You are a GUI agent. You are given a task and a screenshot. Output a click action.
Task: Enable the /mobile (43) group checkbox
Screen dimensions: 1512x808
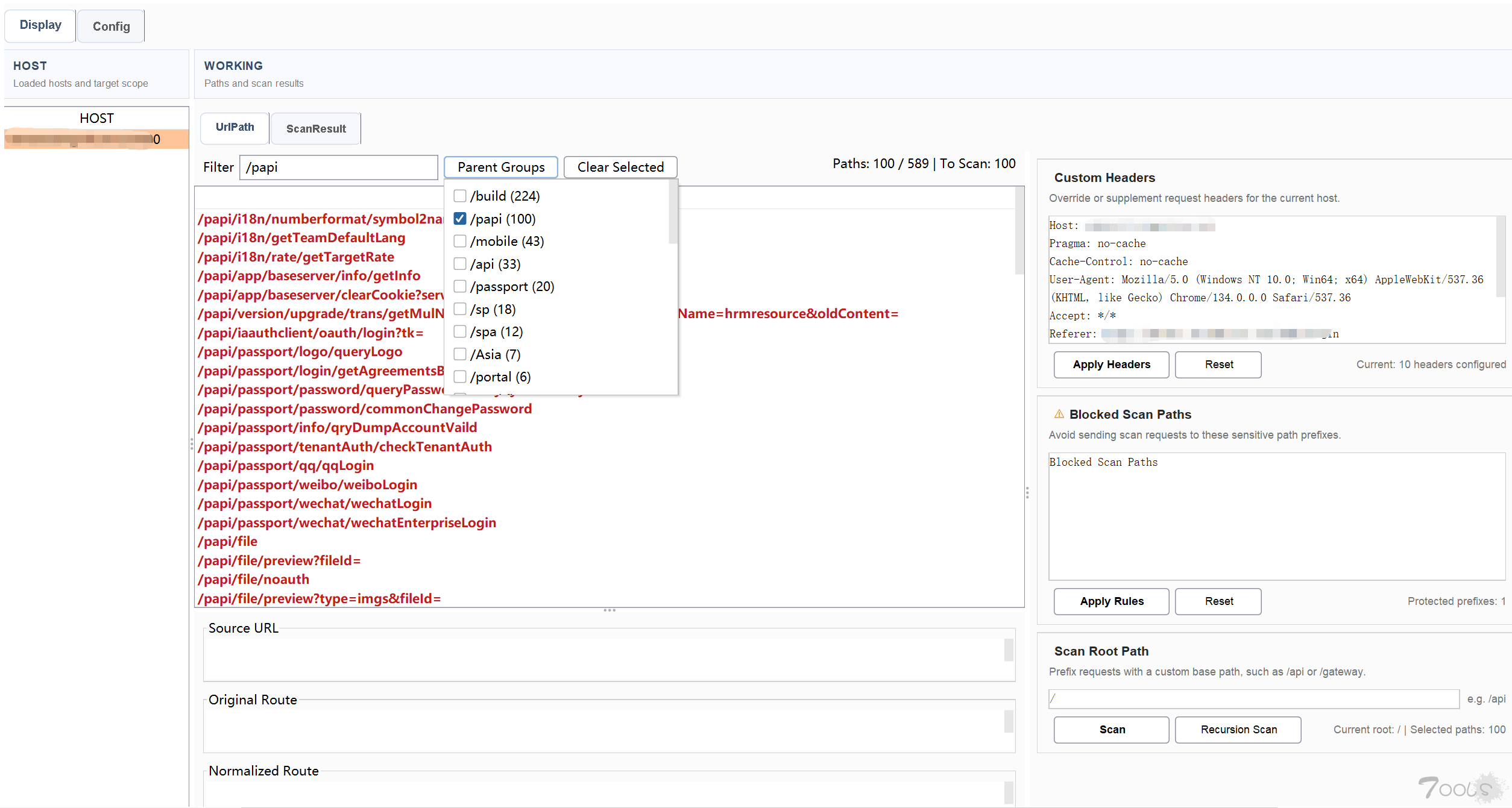tap(460, 241)
